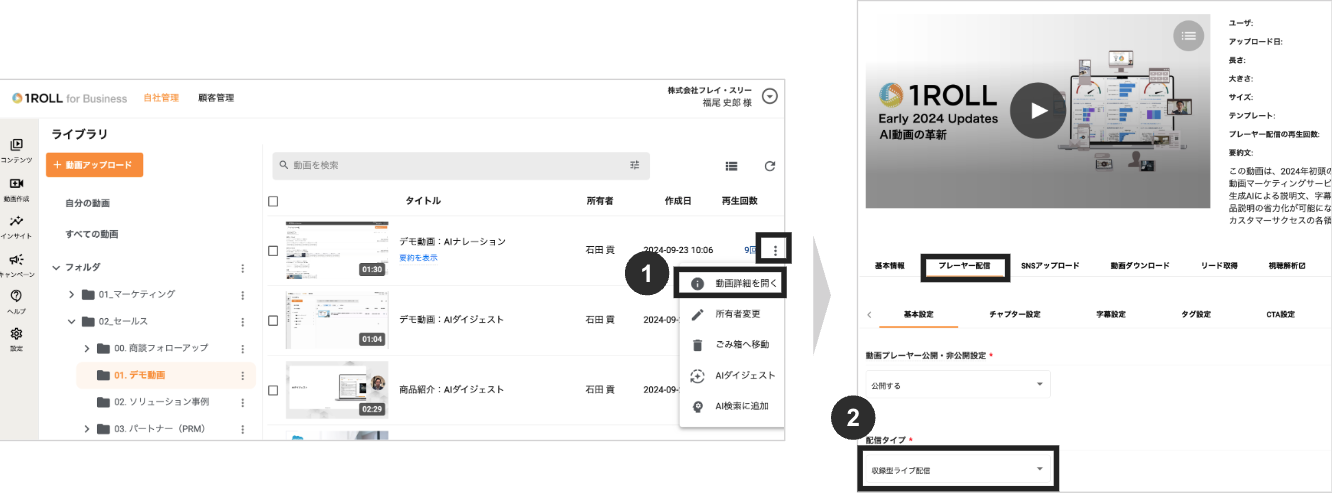This screenshot has height=498, width=1332.
Task: Click the 動画を検索 search field
Action: [461, 165]
